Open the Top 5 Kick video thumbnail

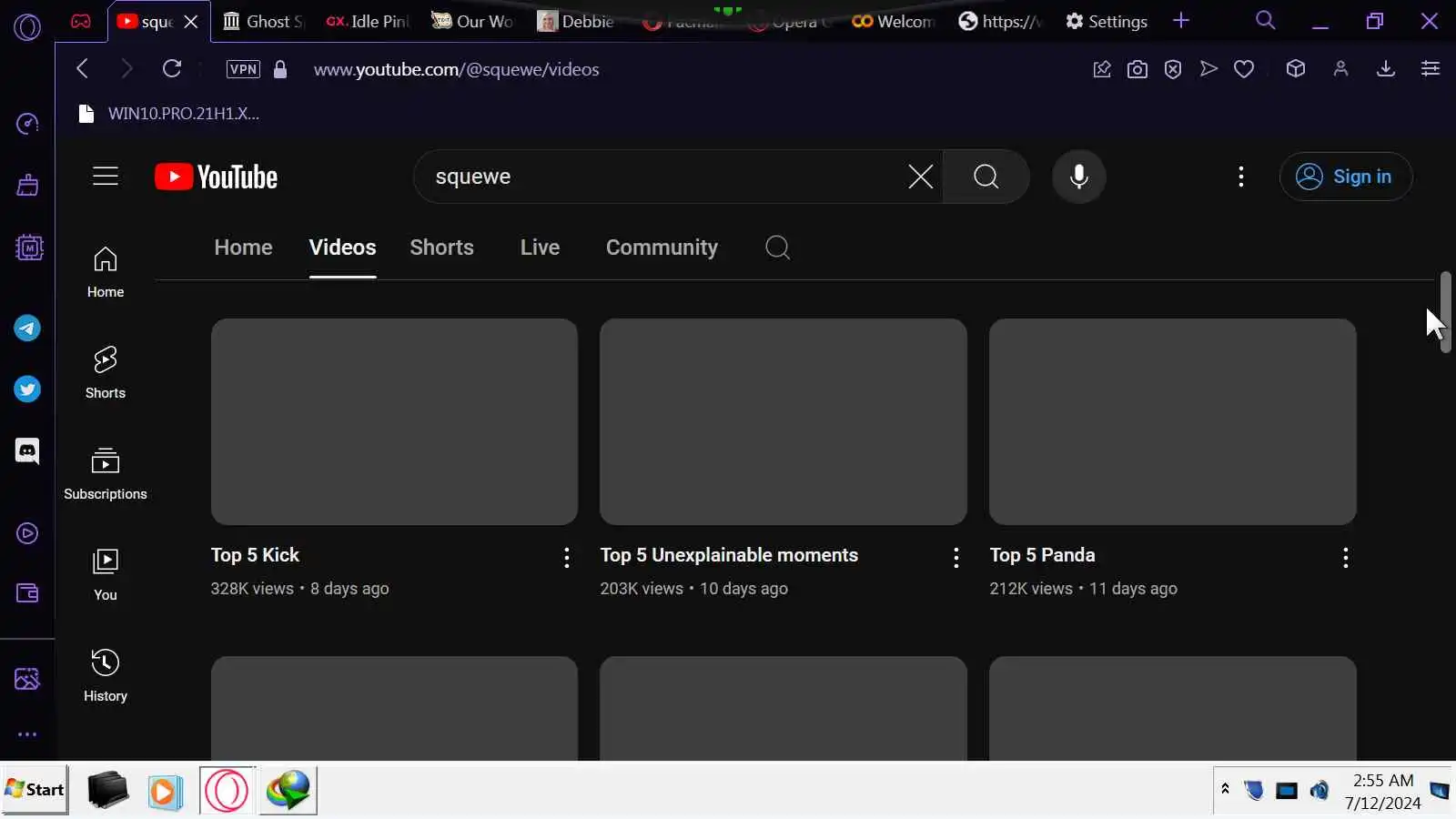394,421
